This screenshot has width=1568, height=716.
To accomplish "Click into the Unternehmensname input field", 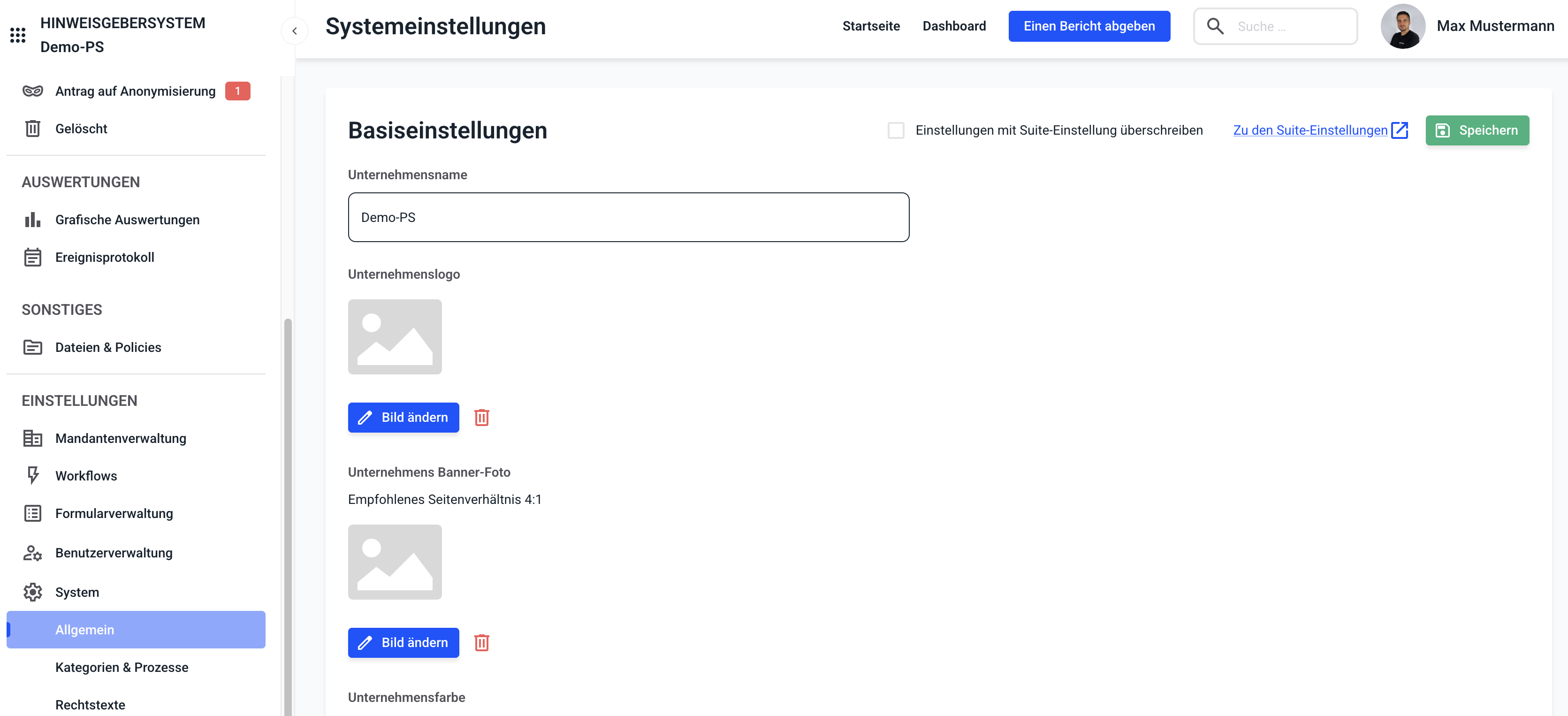I will (628, 217).
